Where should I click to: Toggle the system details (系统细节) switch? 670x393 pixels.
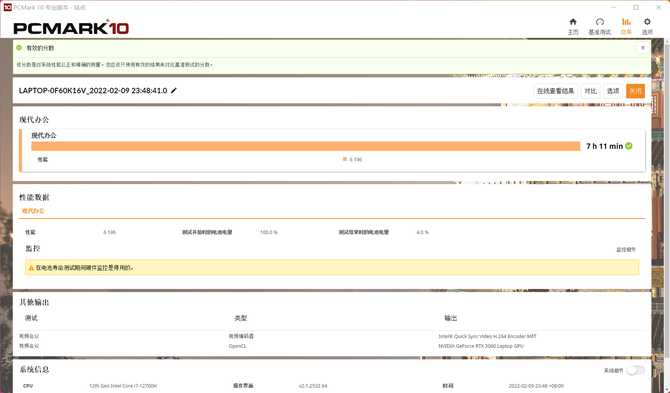(x=635, y=370)
